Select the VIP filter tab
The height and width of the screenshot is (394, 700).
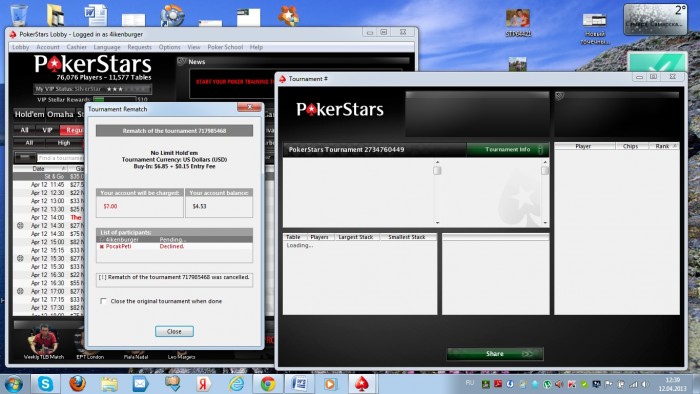point(47,130)
